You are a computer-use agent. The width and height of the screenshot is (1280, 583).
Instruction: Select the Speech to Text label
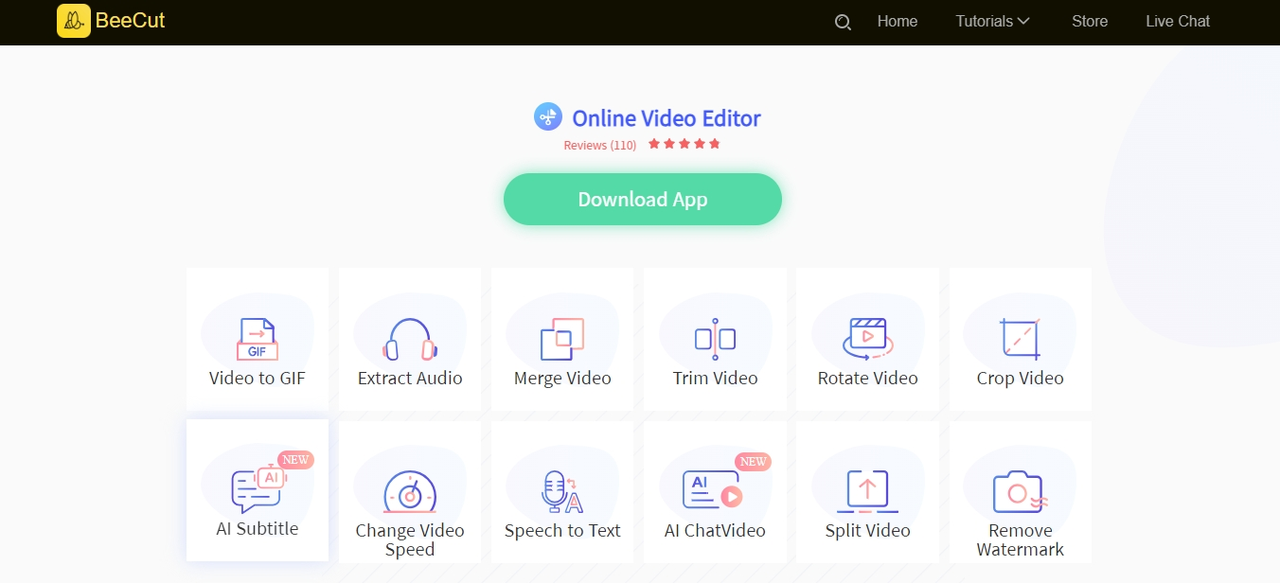click(562, 530)
